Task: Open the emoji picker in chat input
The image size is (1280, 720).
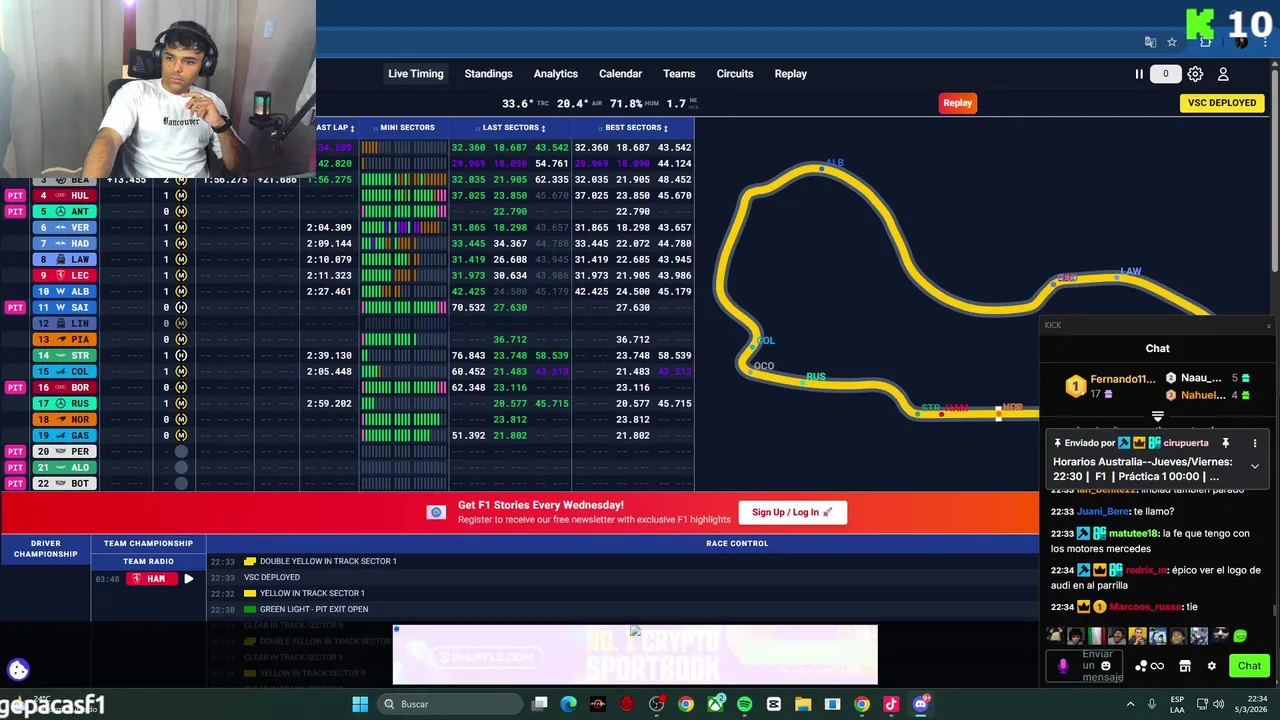Action: tap(1105, 666)
